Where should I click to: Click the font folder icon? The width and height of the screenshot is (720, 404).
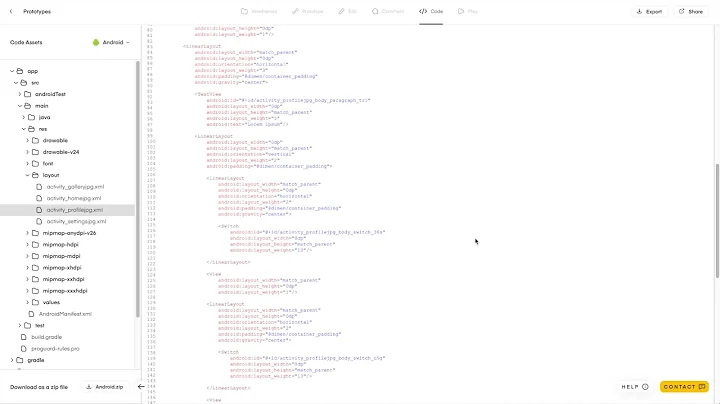pos(35,163)
